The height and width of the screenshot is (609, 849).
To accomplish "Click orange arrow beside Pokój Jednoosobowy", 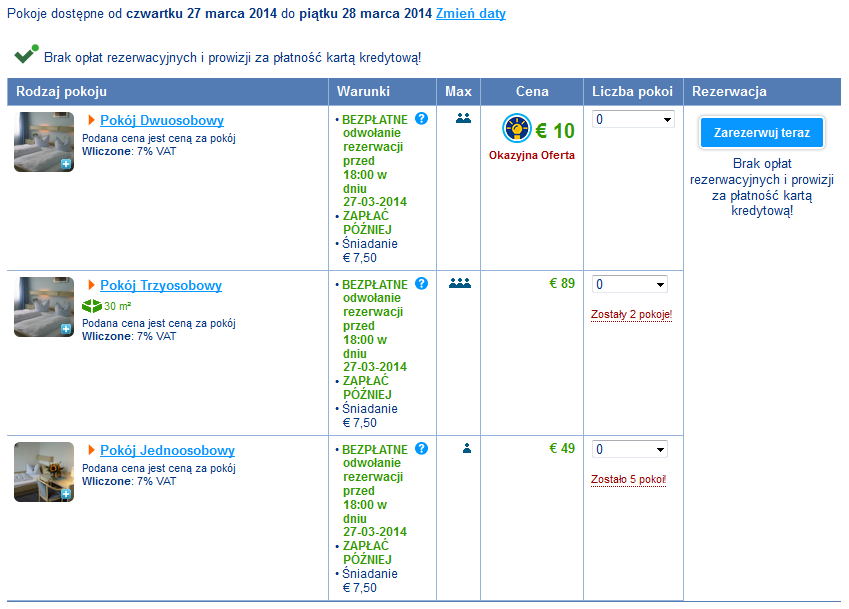I will pos(91,450).
